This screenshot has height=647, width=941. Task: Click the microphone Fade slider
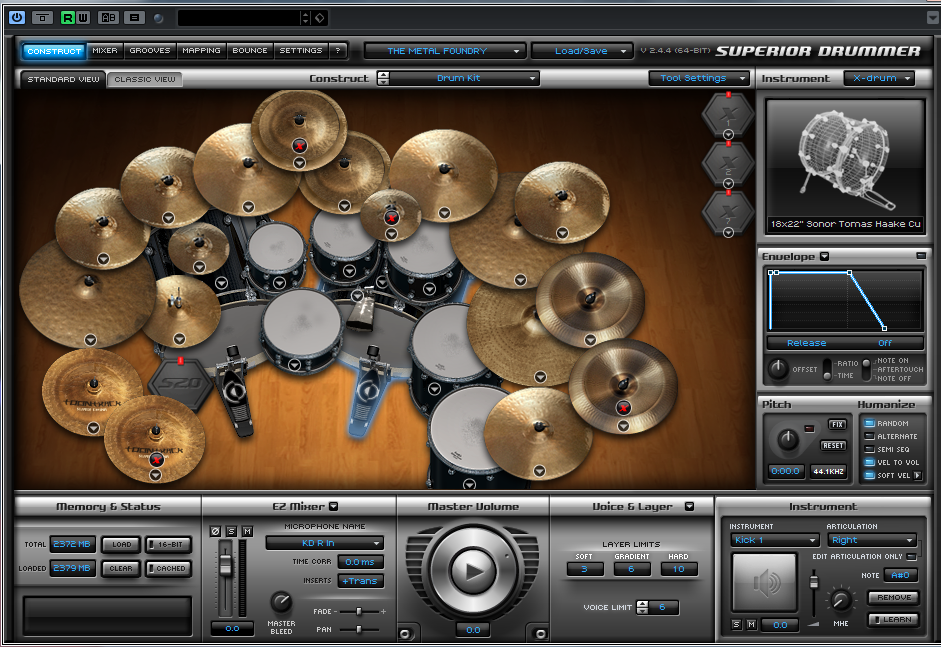point(359,611)
